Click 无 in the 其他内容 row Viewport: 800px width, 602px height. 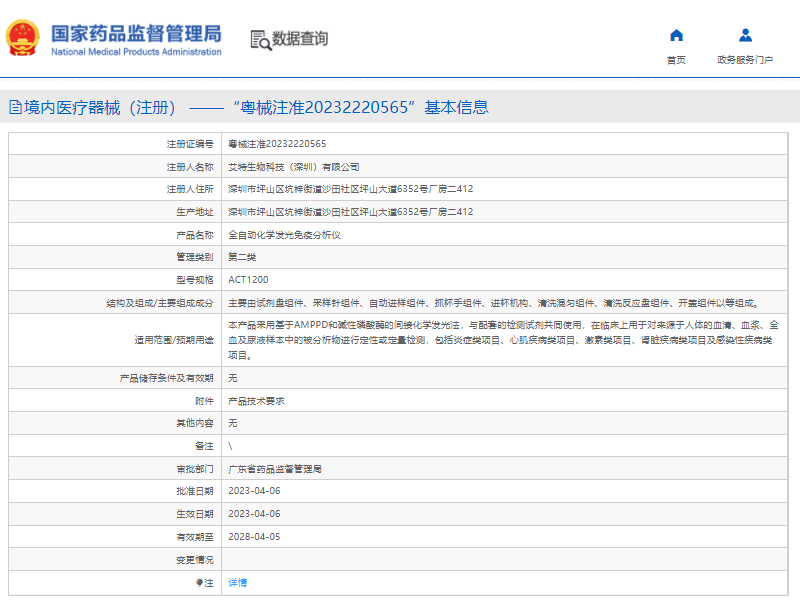click(x=233, y=423)
